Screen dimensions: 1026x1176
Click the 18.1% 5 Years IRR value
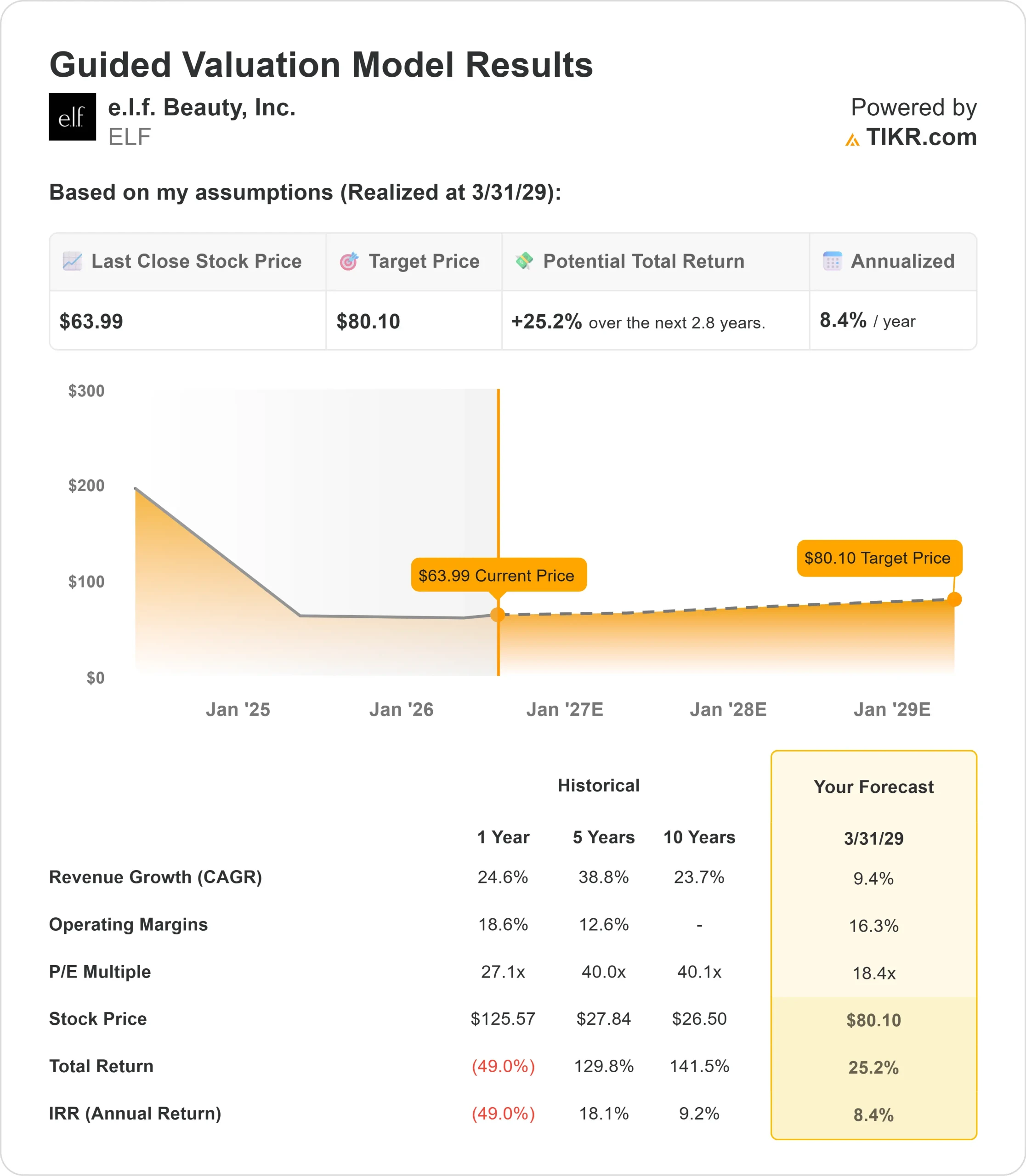click(604, 1114)
